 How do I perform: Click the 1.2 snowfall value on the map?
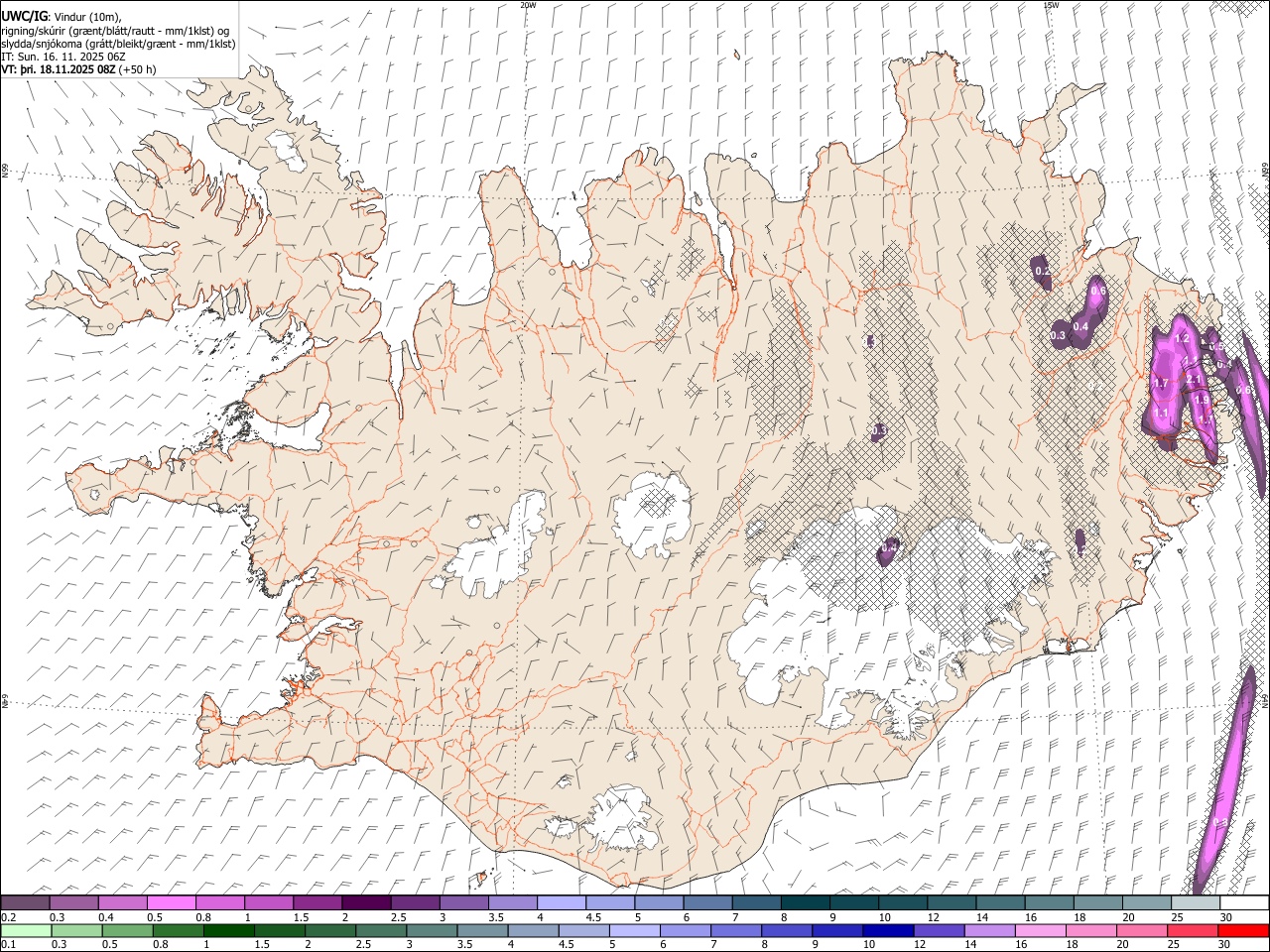pos(1182,338)
